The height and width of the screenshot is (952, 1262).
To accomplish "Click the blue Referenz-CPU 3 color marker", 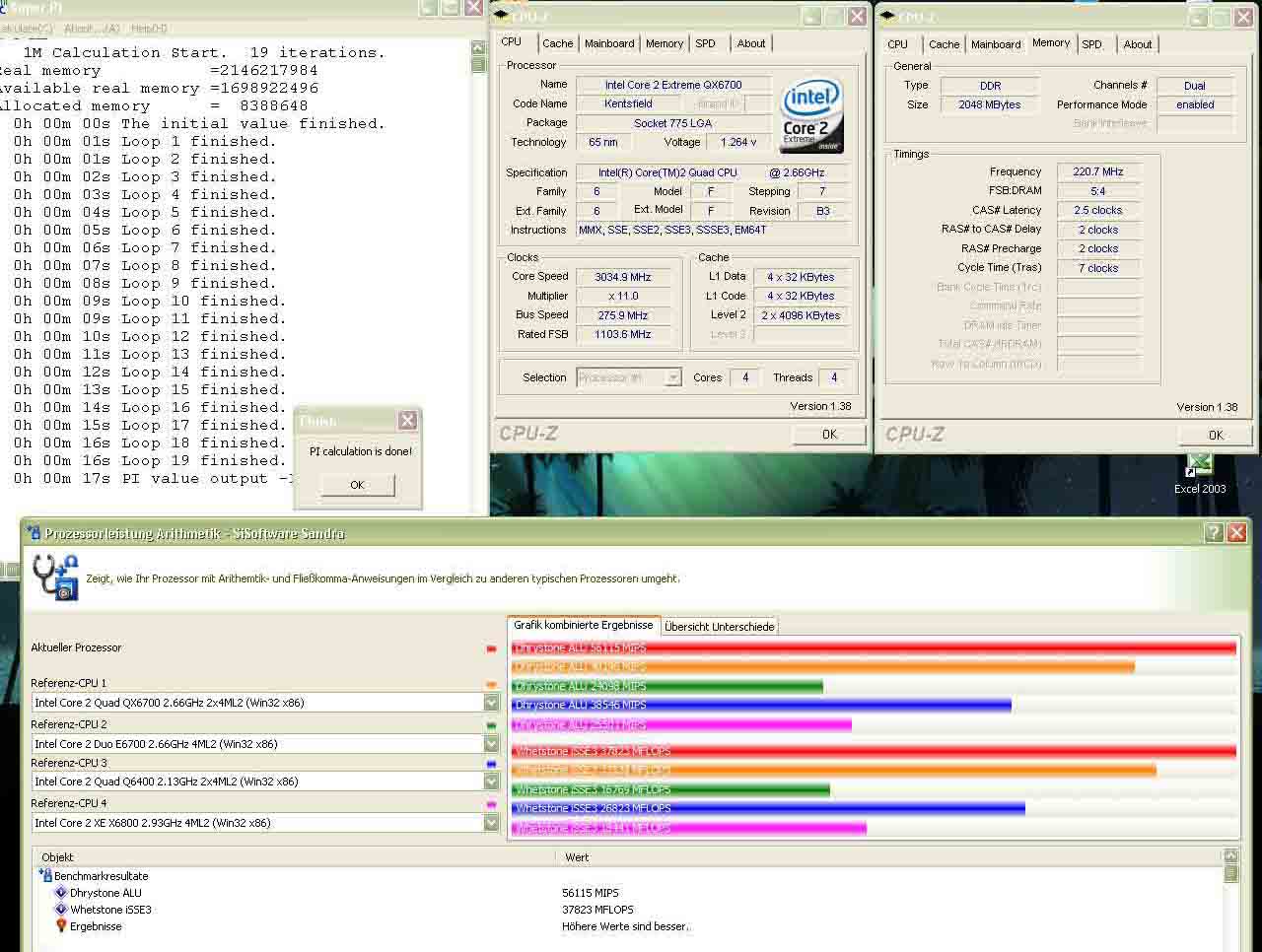I will (491, 764).
